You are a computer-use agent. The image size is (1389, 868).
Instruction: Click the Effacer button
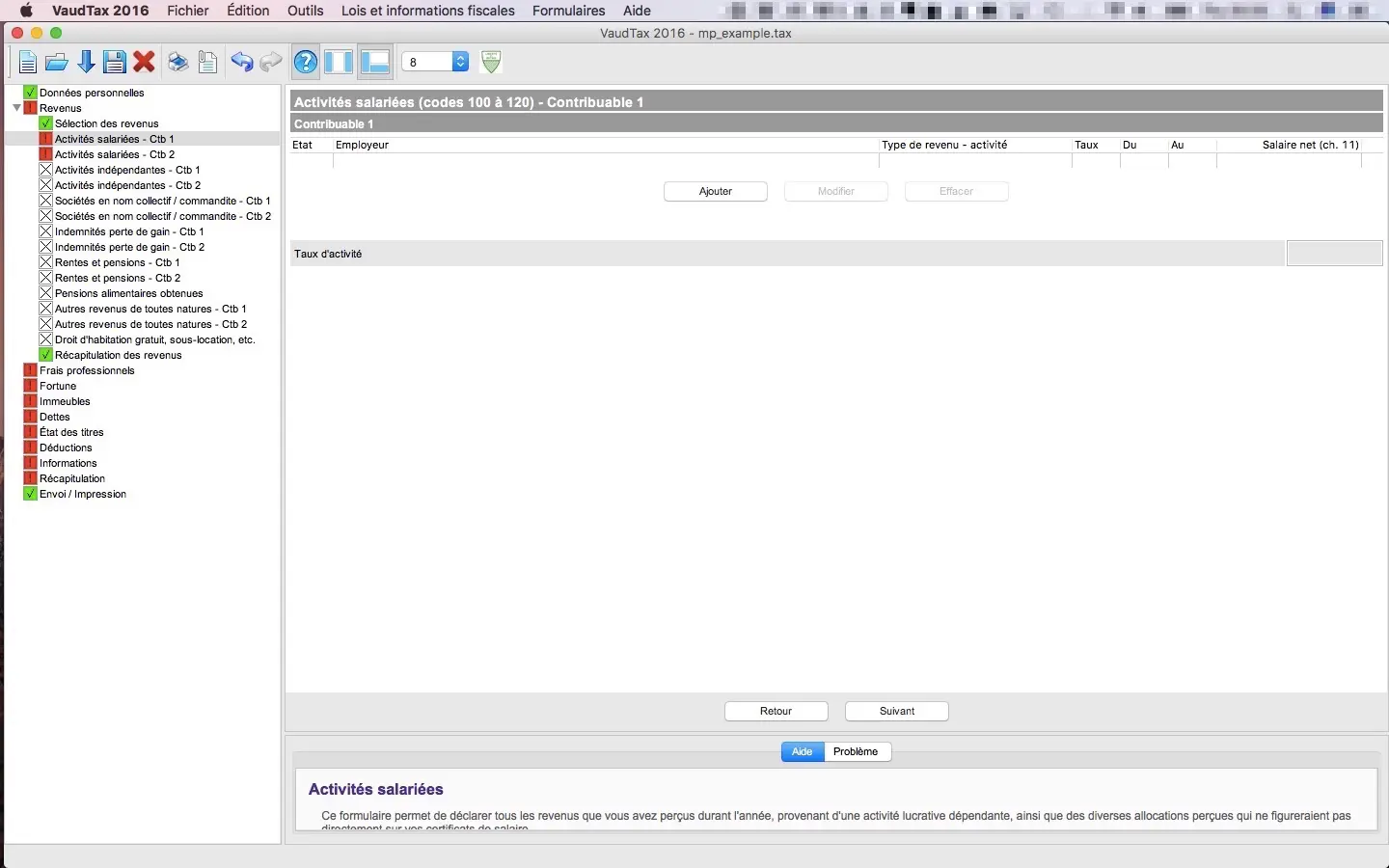pyautogui.click(x=957, y=191)
